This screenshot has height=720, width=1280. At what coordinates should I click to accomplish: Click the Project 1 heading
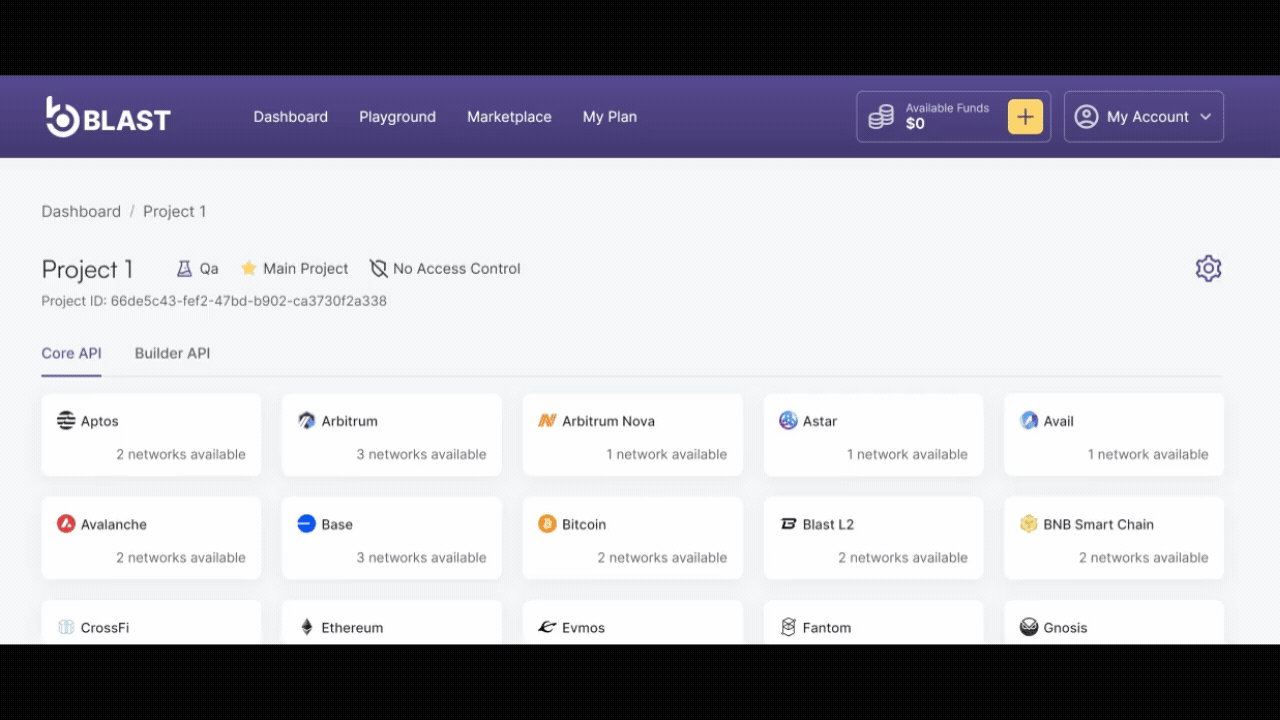click(x=87, y=269)
